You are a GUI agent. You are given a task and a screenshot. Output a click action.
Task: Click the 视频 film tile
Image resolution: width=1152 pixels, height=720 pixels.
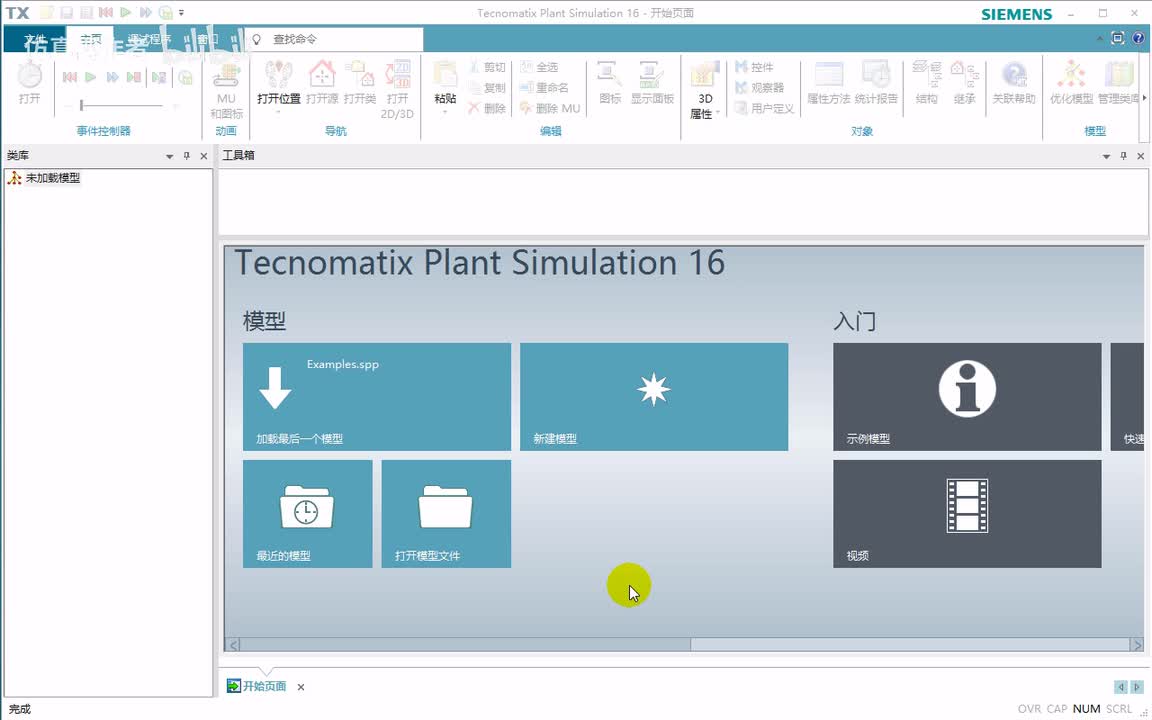[x=967, y=514]
